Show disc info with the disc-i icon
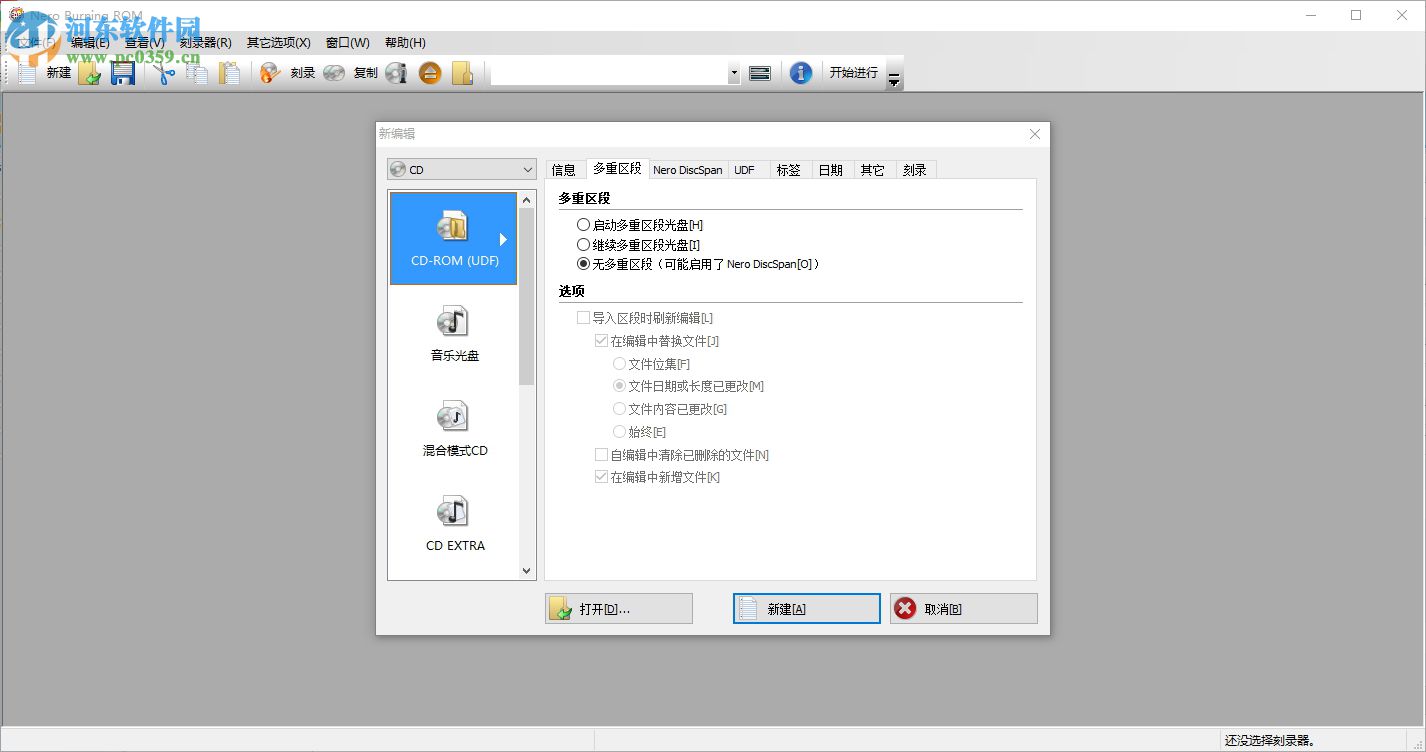This screenshot has height=752, width=1426. 397,73
